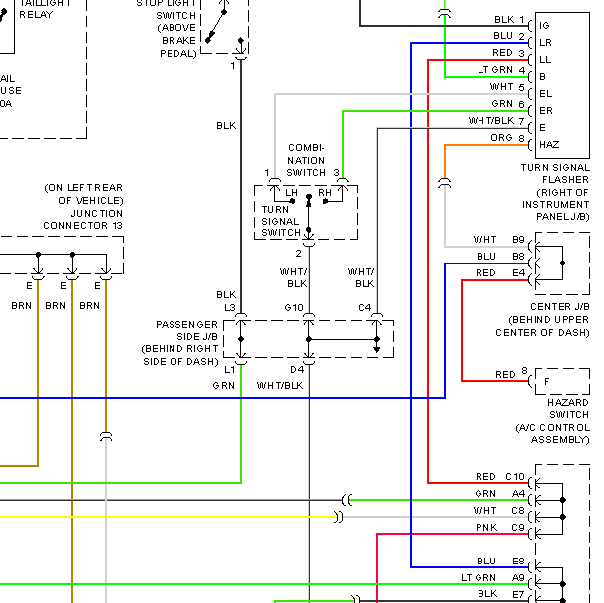The image size is (604, 603).
Task: Click the GRN 6 wire label
Action: [x=508, y=104]
